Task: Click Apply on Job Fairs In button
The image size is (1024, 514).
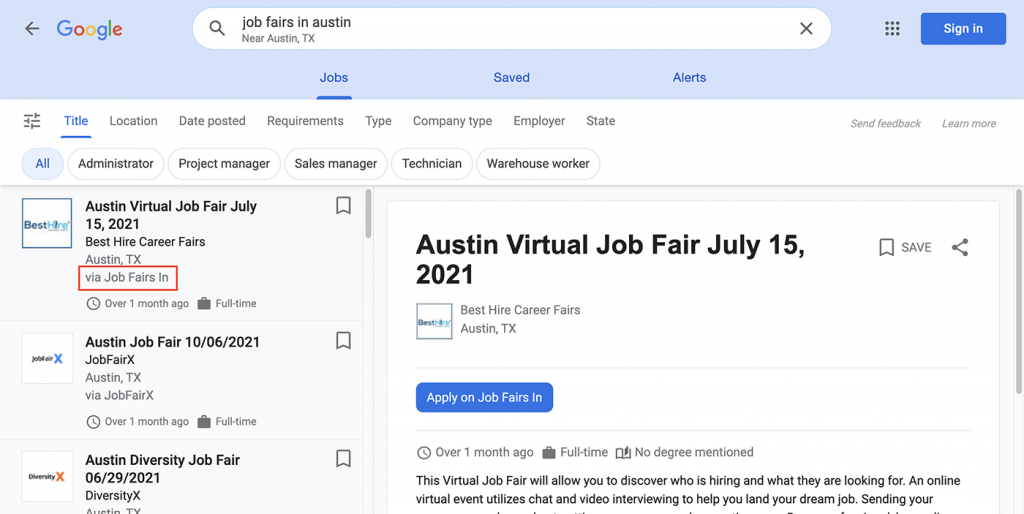Action: (485, 397)
